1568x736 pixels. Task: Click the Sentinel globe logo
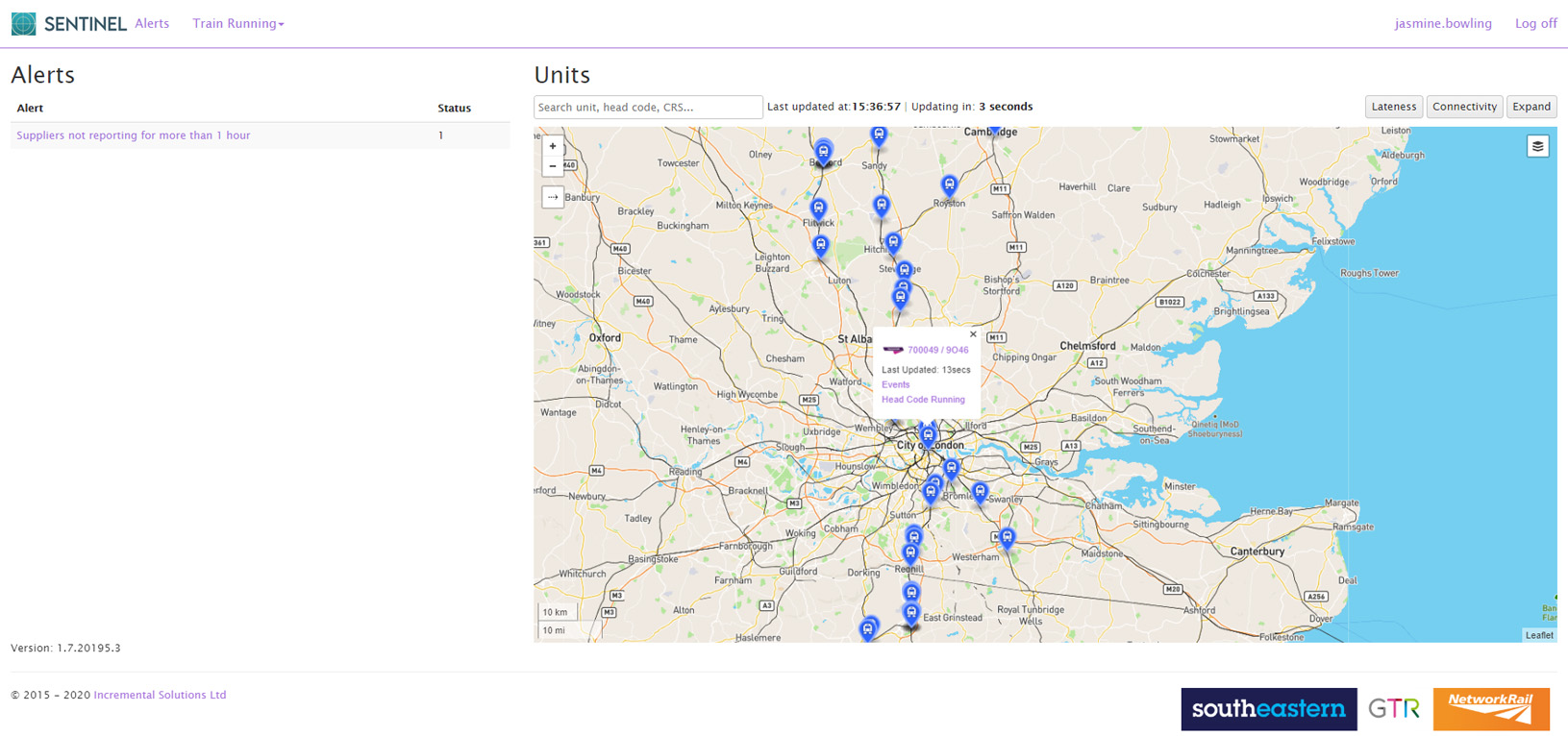pyautogui.click(x=24, y=24)
